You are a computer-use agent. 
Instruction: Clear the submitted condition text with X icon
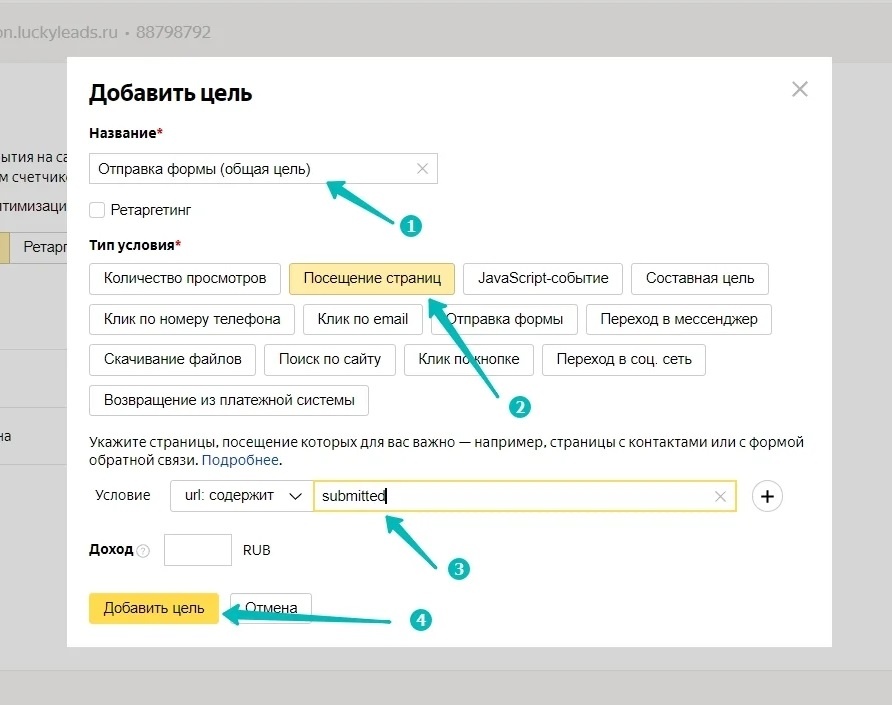(720, 496)
